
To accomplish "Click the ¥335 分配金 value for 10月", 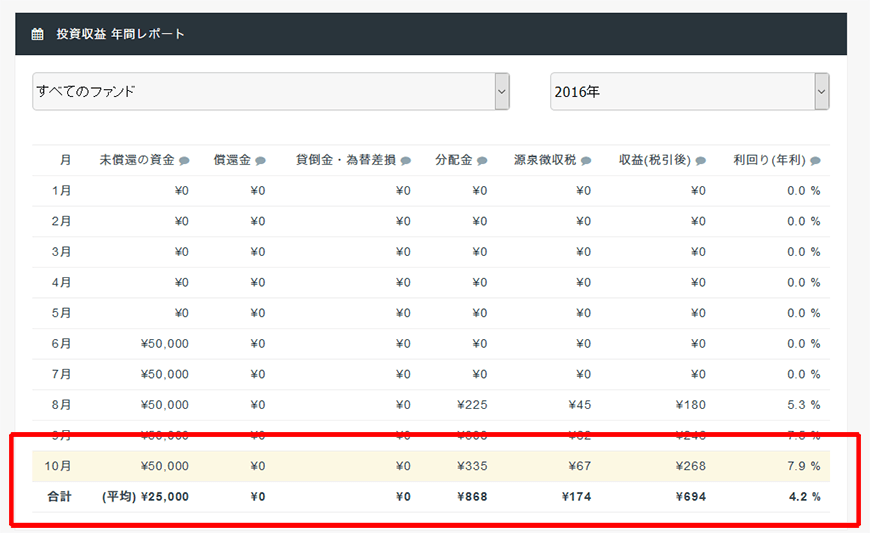I will (x=472, y=466).
